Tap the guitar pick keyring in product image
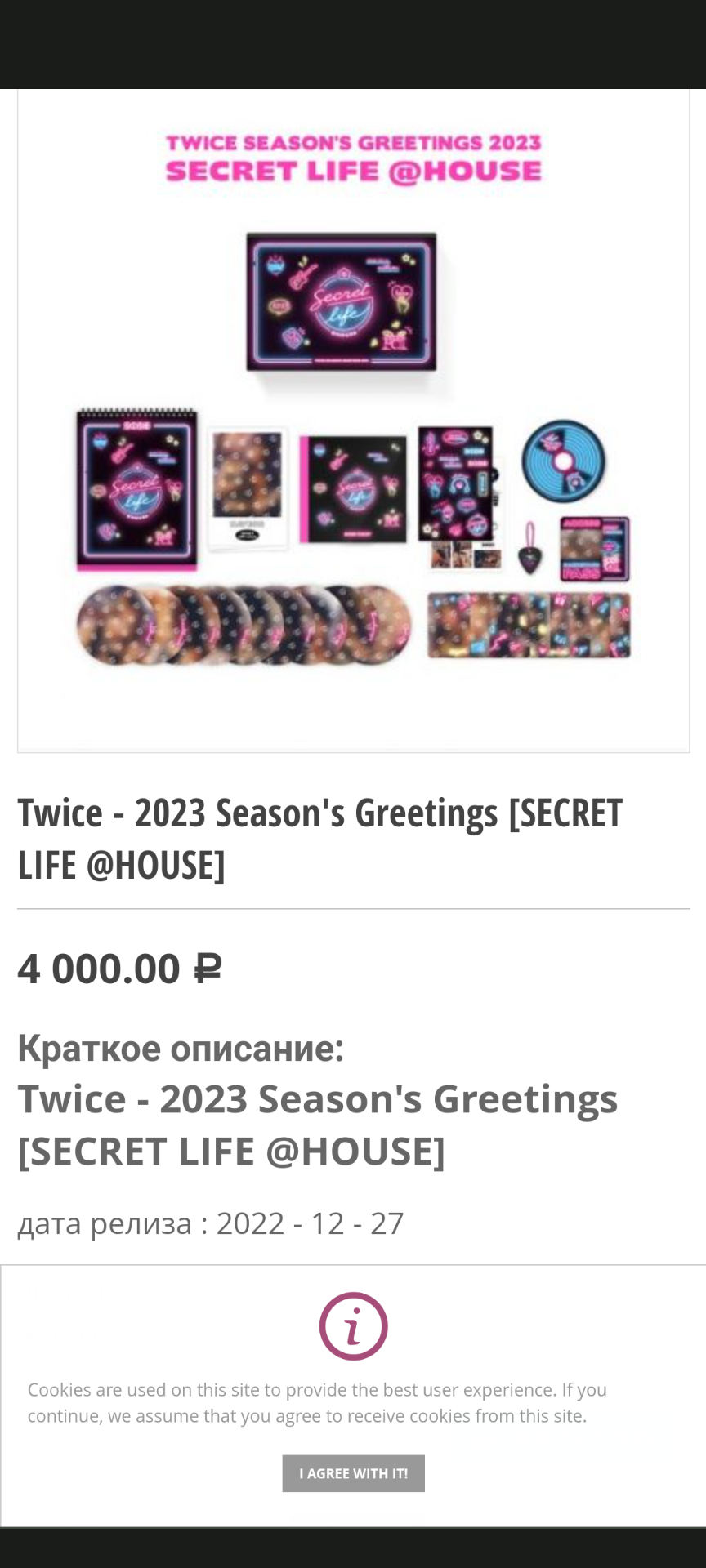 coord(530,548)
